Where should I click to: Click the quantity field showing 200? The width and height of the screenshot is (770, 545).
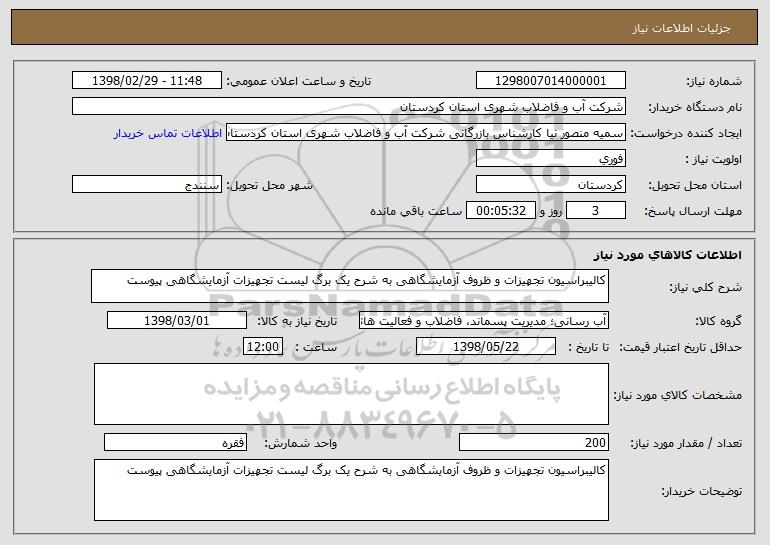[534, 442]
